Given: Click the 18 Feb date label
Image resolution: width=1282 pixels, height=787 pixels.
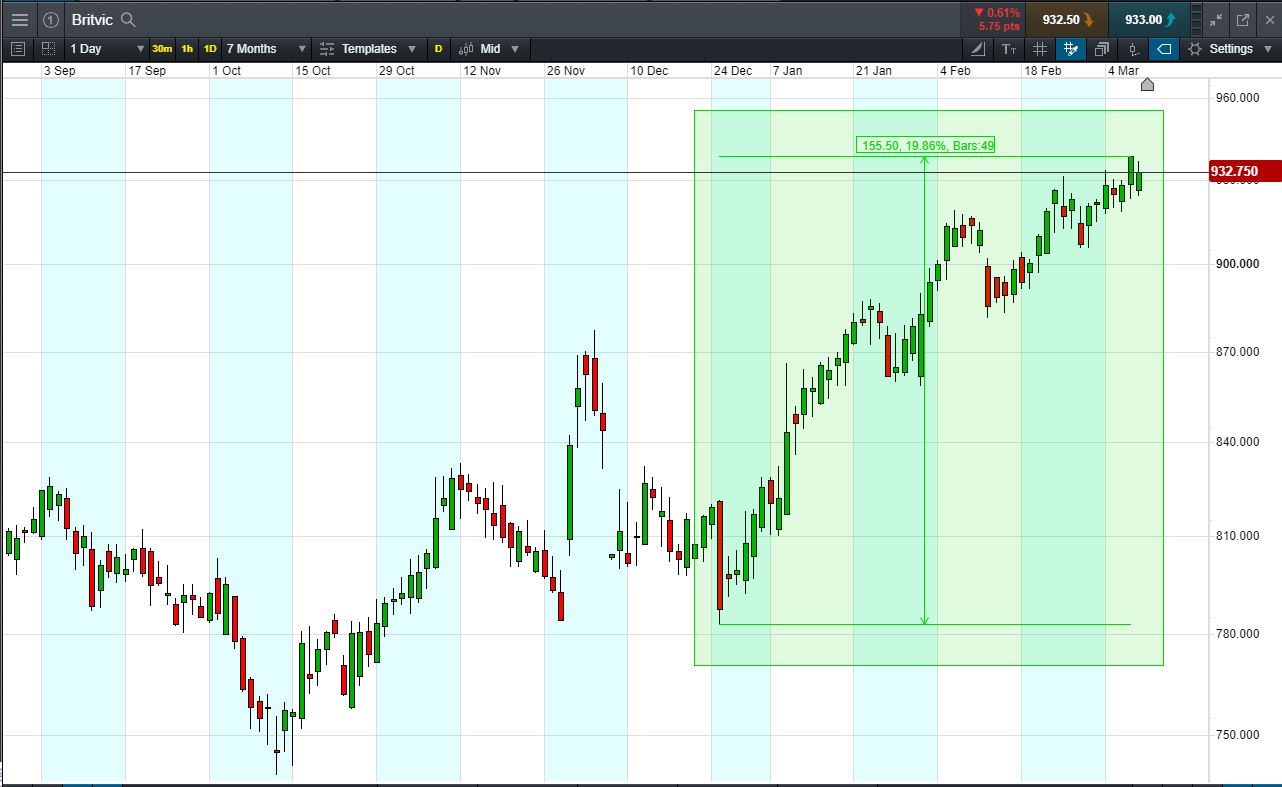Looking at the screenshot, I should 1043,71.
